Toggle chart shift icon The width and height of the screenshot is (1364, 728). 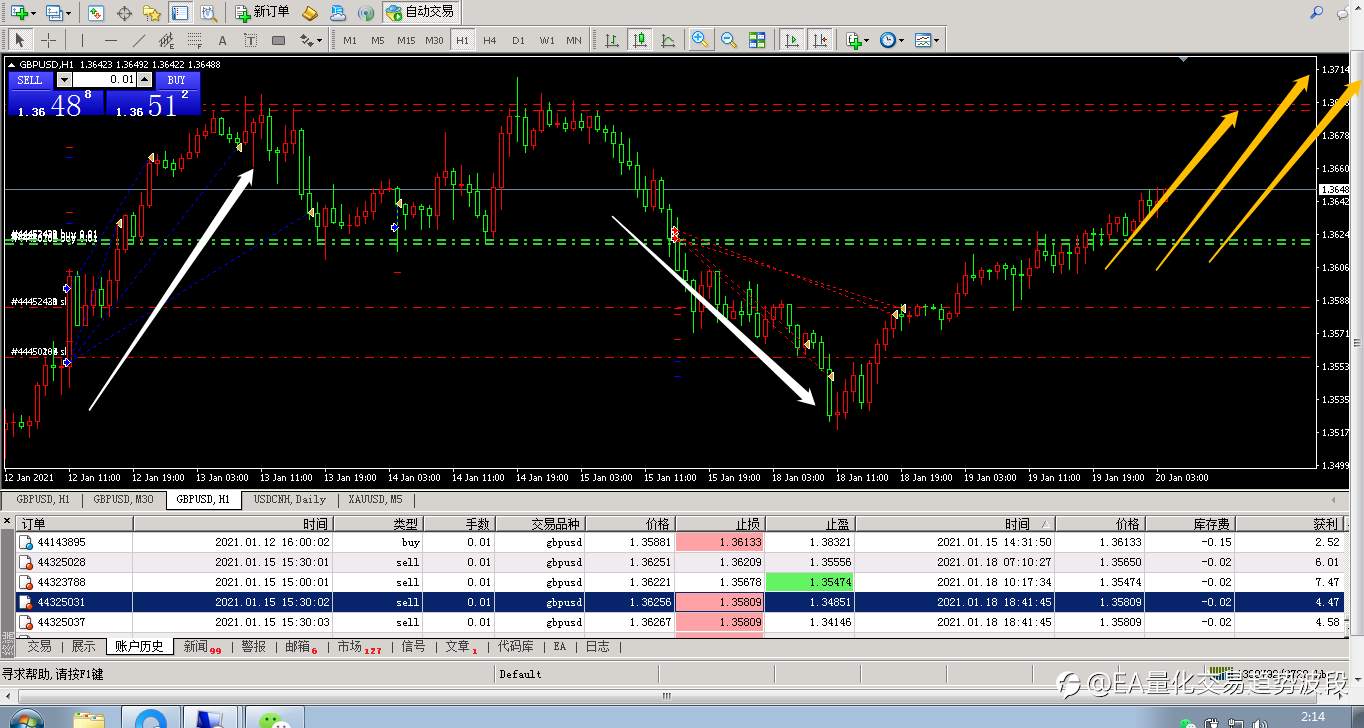[x=820, y=40]
